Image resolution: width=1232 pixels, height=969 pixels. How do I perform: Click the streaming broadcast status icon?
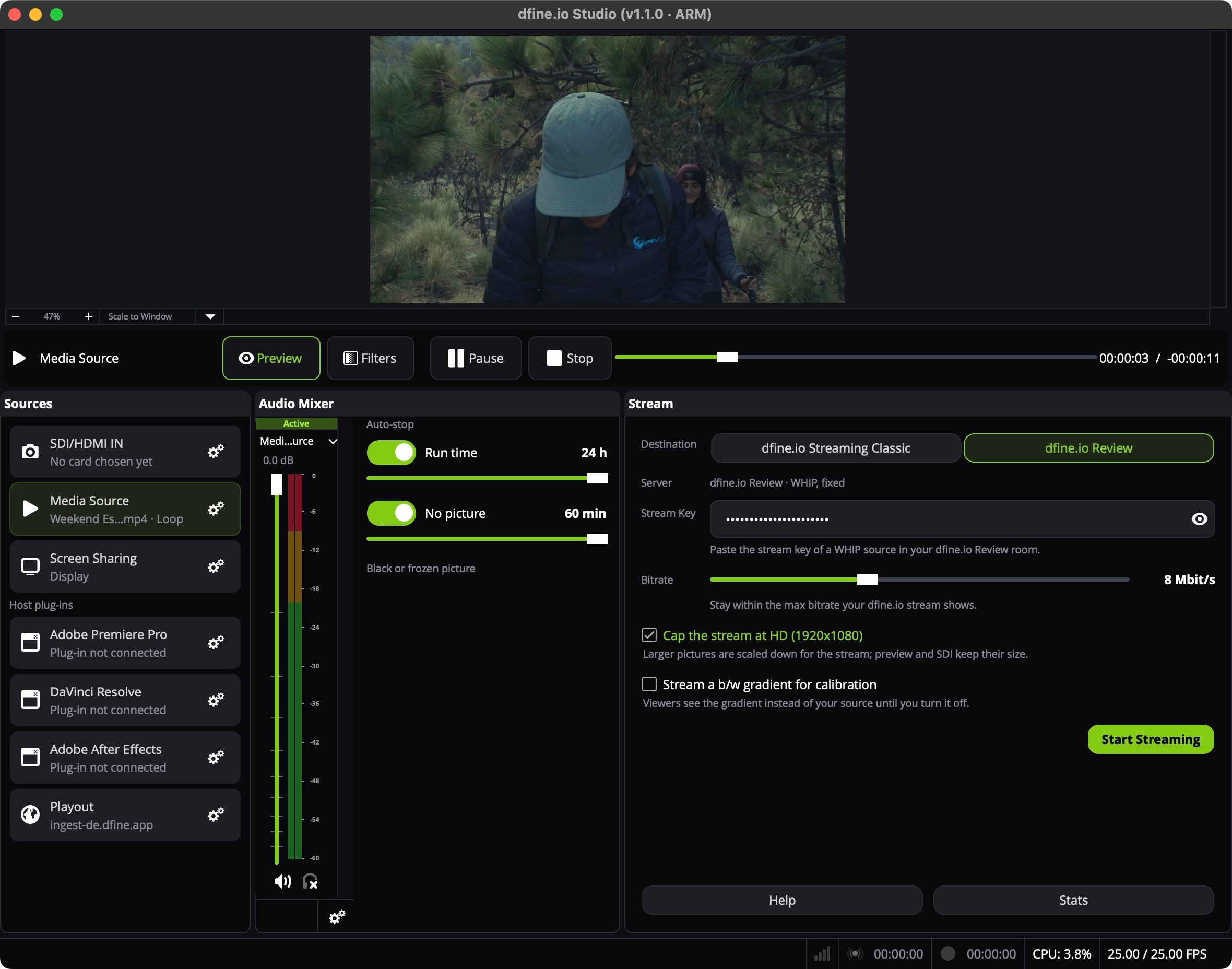point(855,954)
